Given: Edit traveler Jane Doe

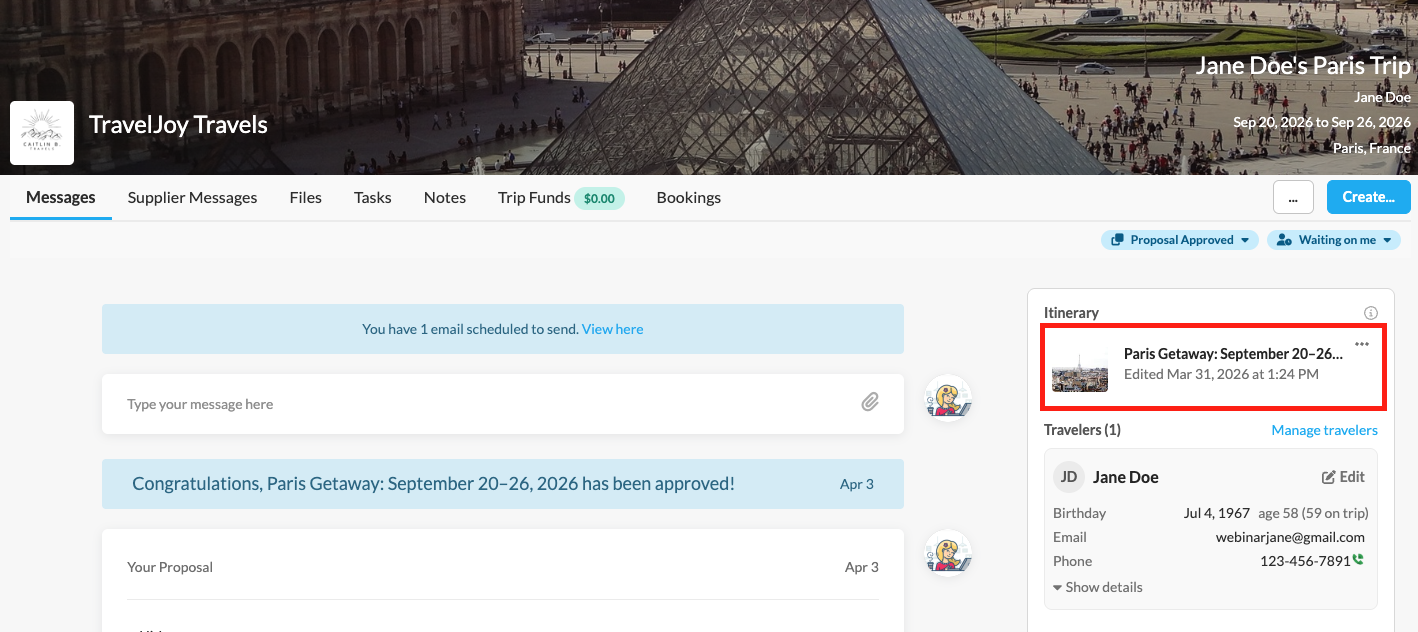Looking at the screenshot, I should click(1343, 477).
